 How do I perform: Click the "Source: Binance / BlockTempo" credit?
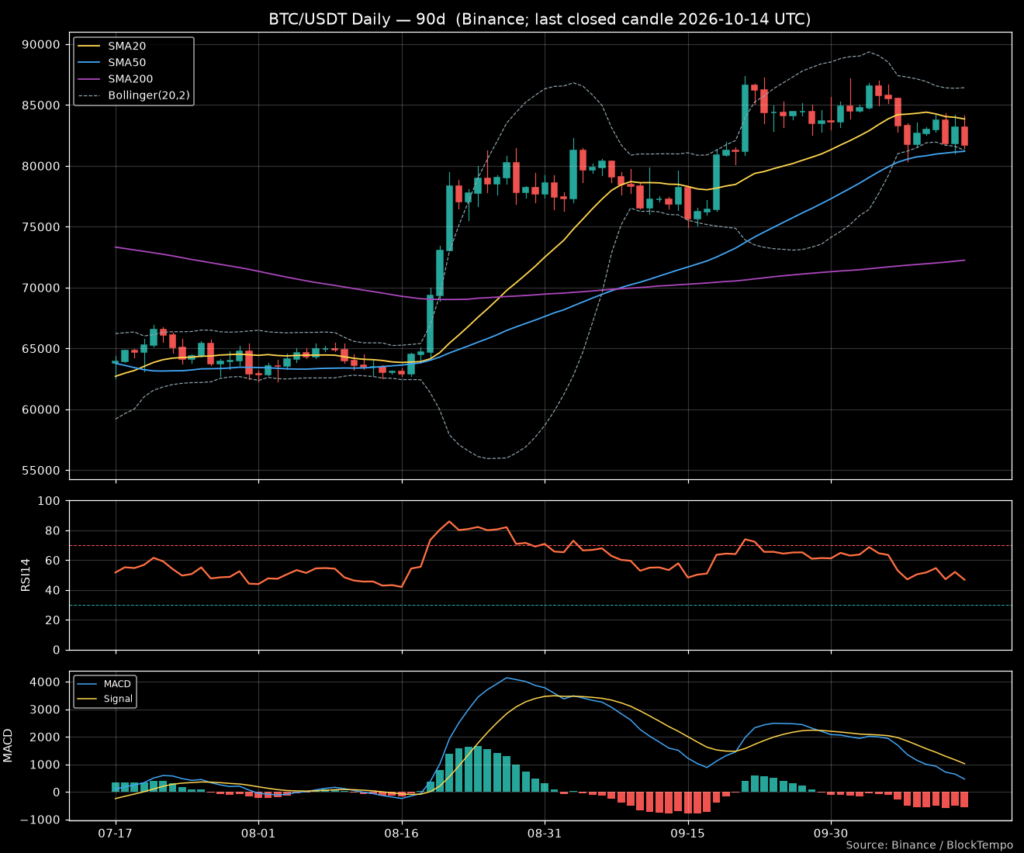[929, 845]
